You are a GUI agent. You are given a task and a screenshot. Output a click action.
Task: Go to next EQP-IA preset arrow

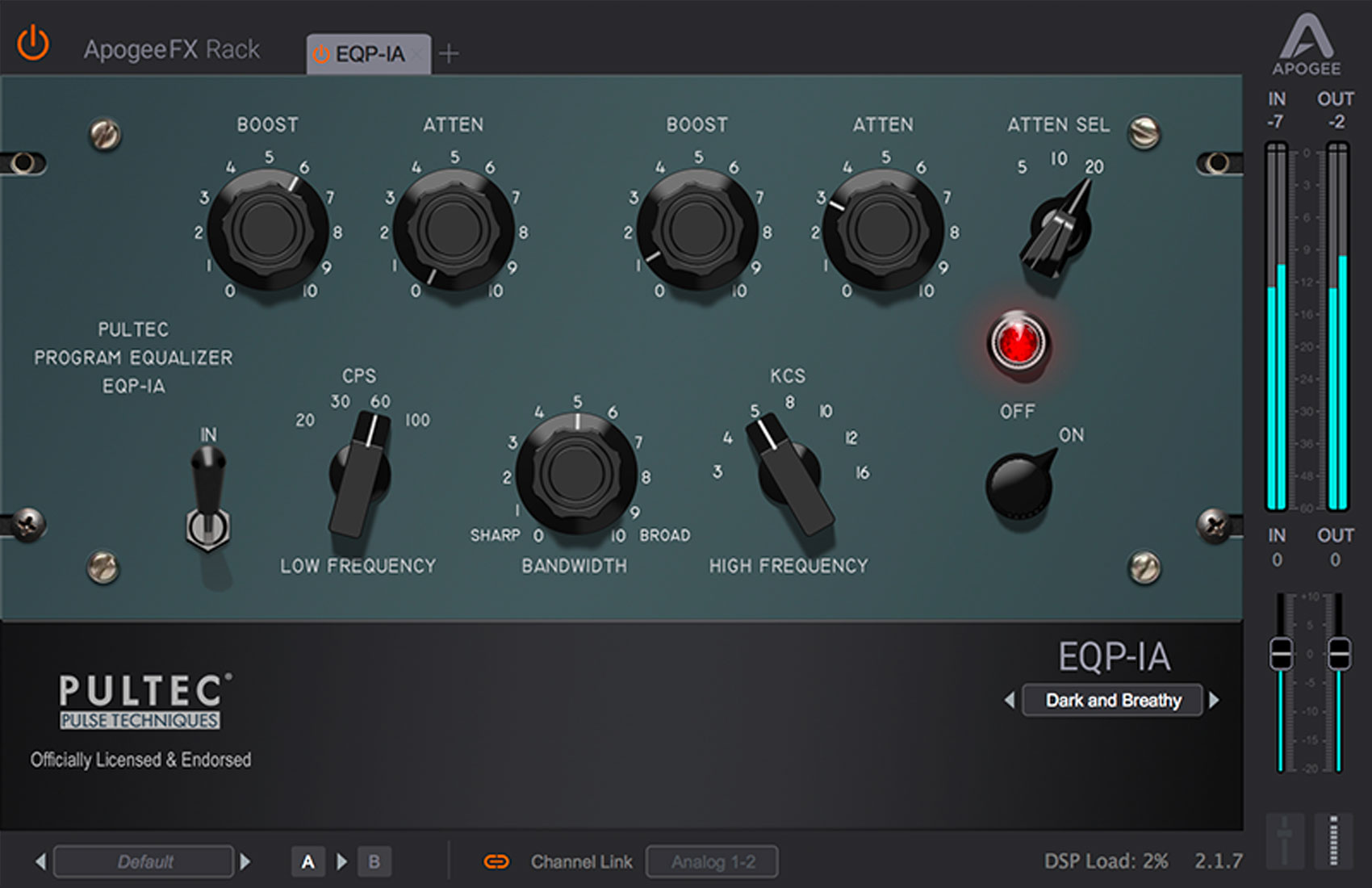click(1214, 700)
